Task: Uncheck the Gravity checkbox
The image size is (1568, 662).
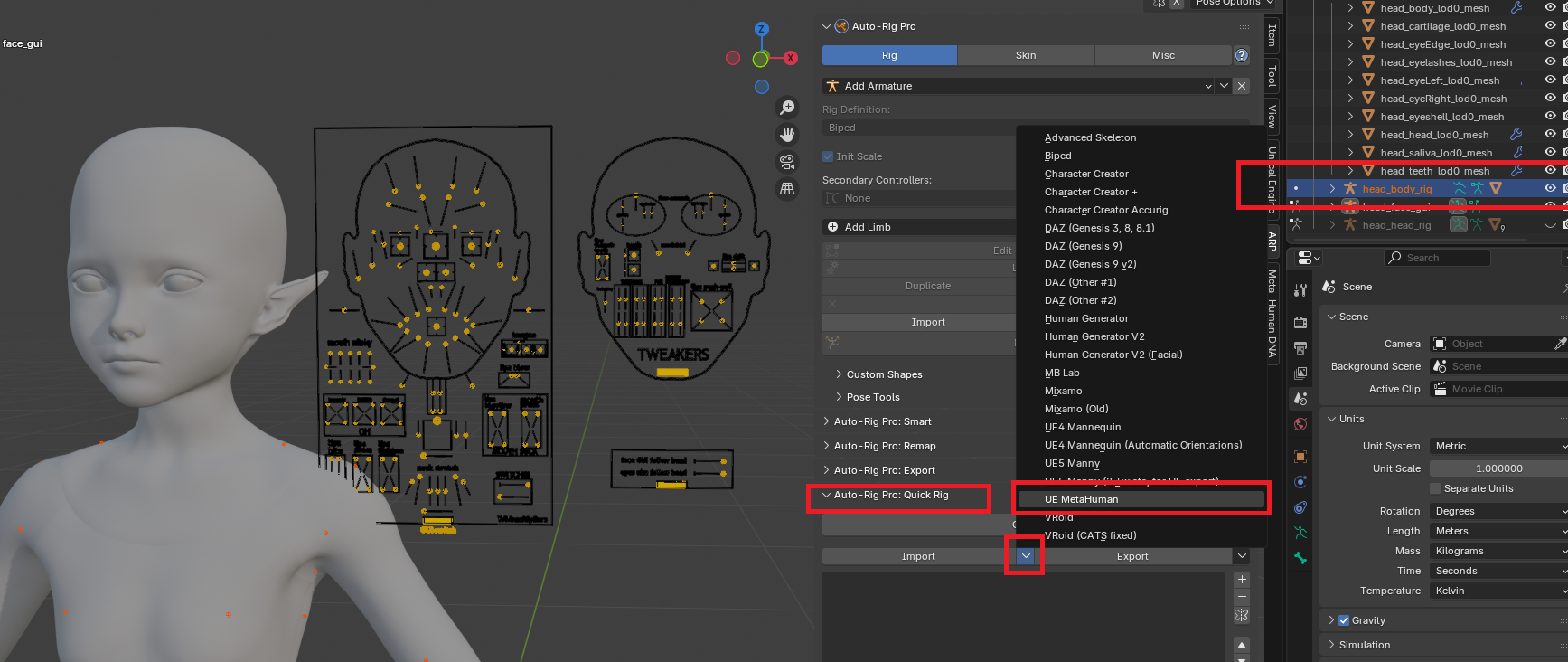Action: click(x=1344, y=620)
